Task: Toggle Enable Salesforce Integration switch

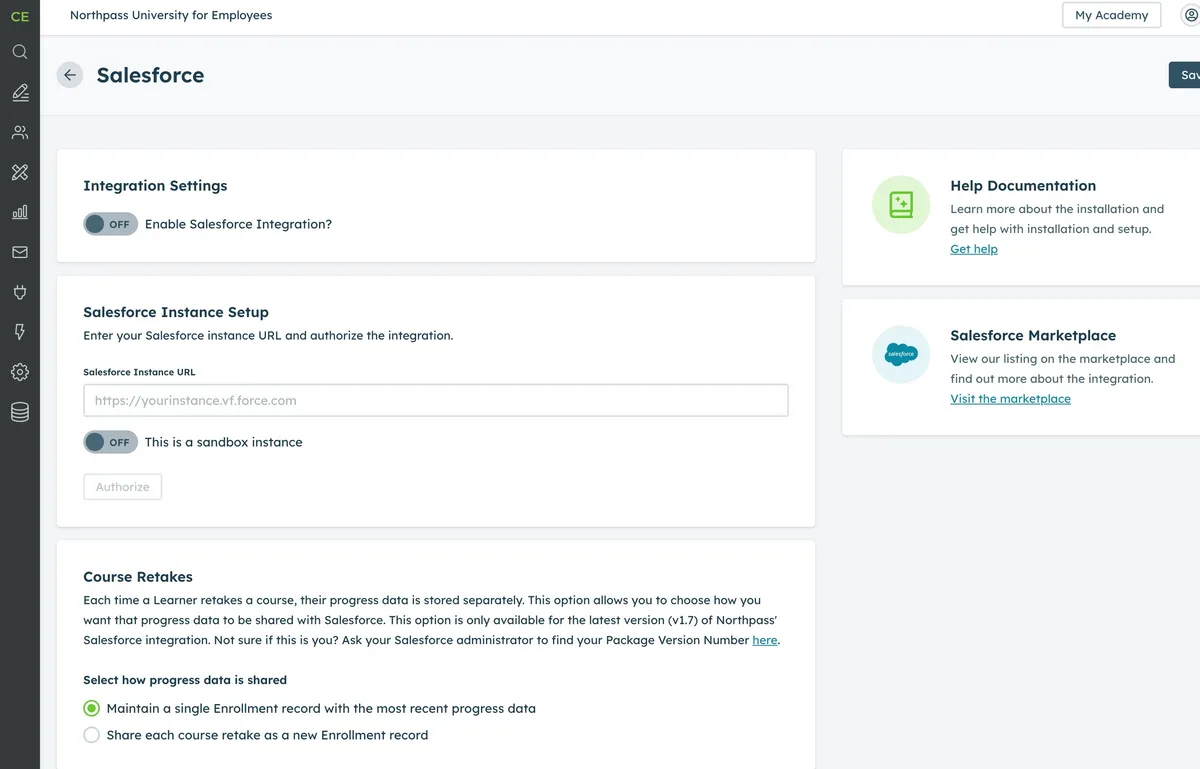Action: tap(110, 224)
